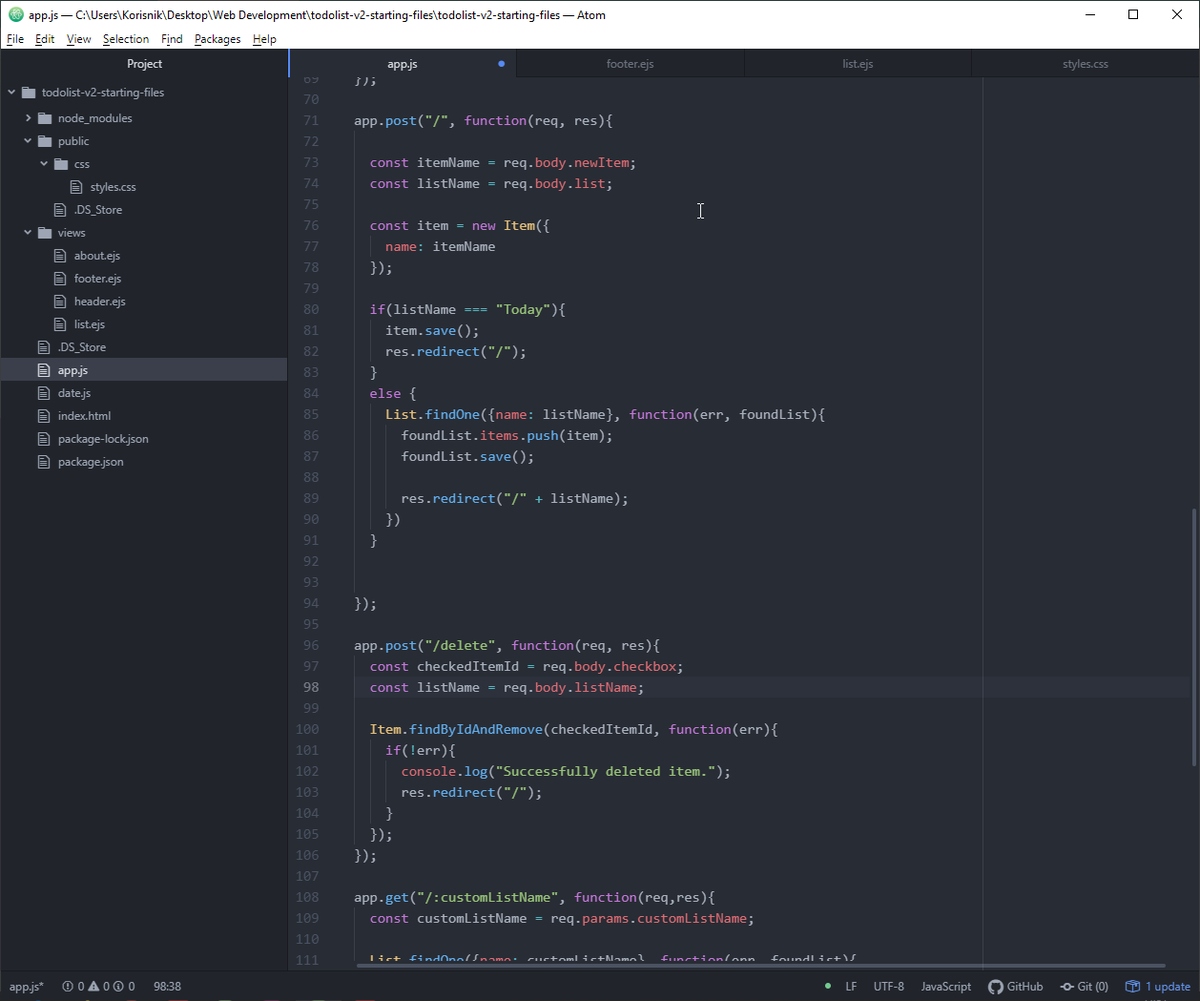Image resolution: width=1200 pixels, height=1001 pixels.
Task: Click the Git commit icon in status bar
Action: 1068,986
